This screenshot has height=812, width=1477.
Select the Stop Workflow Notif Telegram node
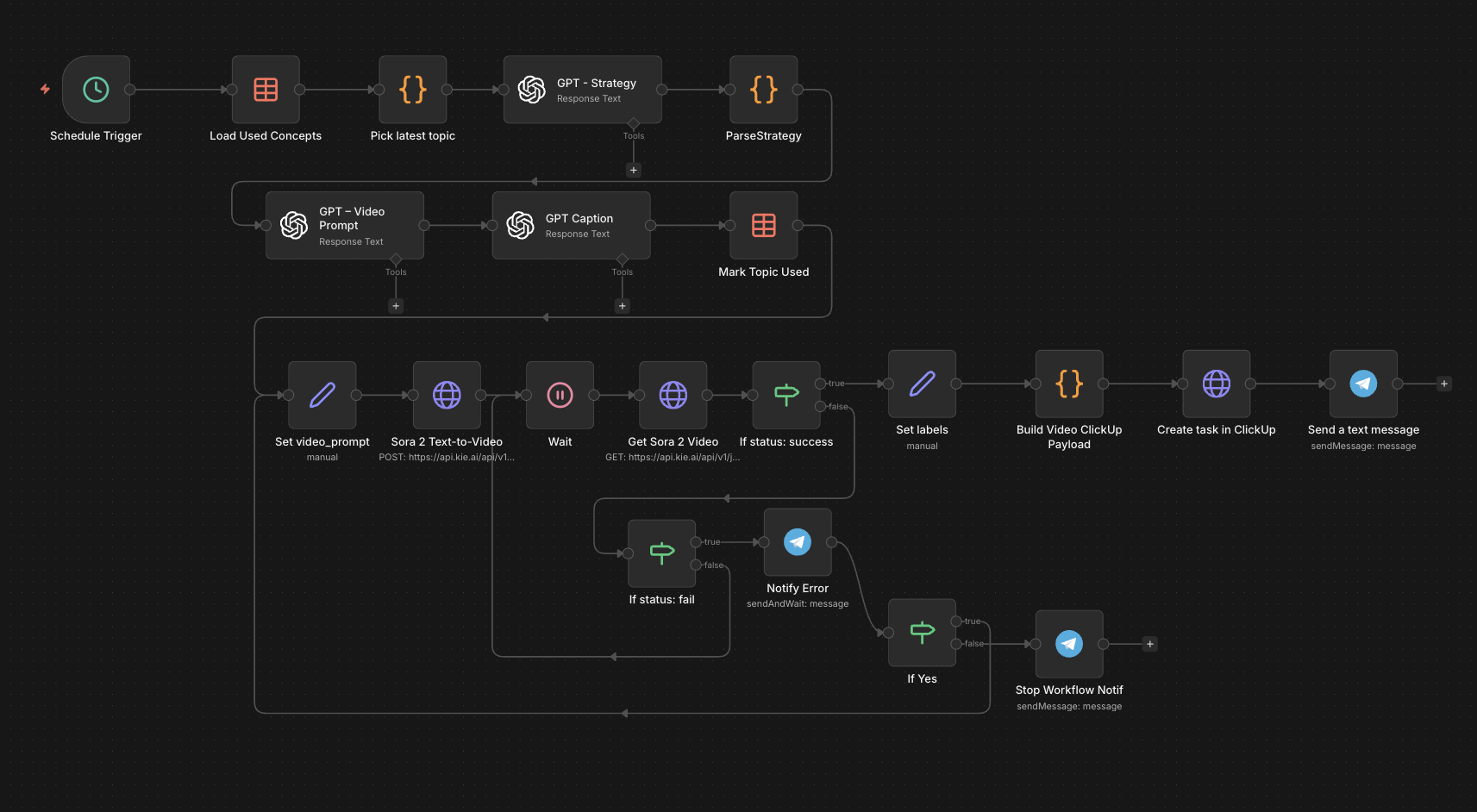click(x=1069, y=644)
